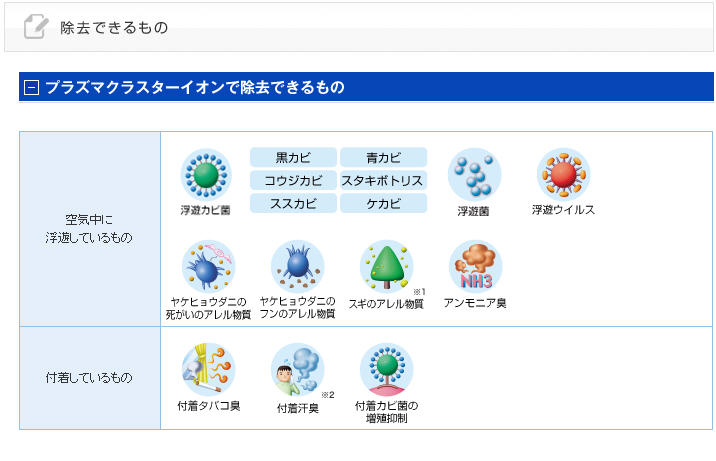The image size is (716, 461).
Task: Click the 青カビ label
Action: click(384, 157)
